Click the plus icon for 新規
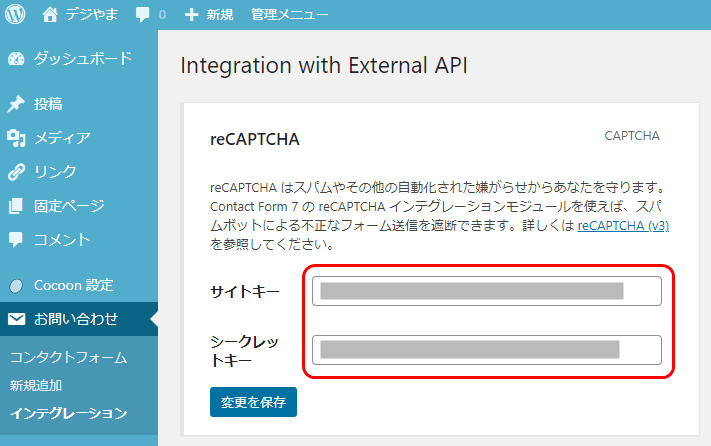 point(191,15)
